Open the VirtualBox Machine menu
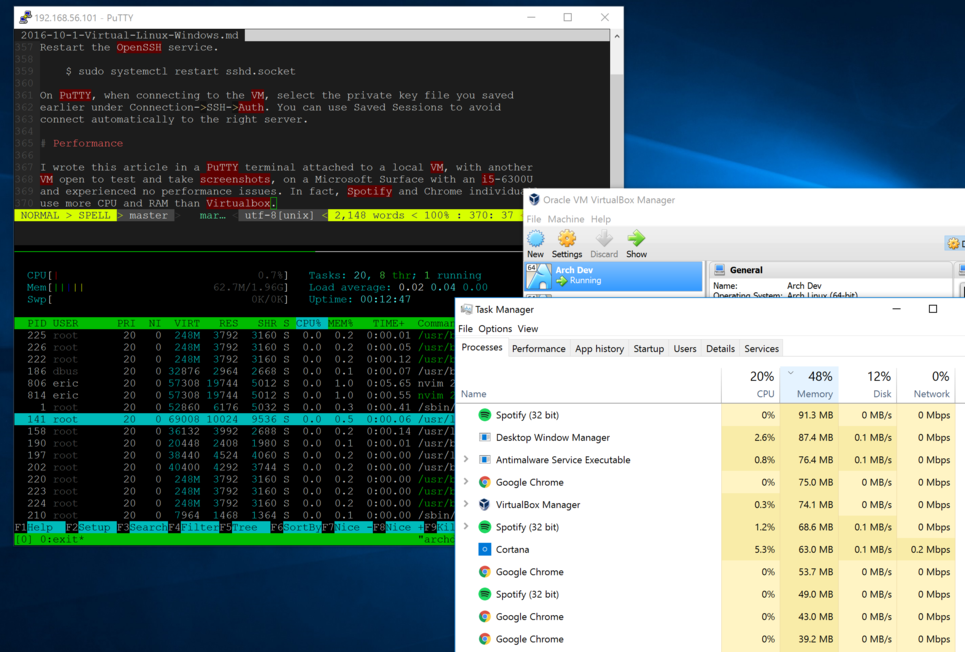Screen dimensions: 965x652 tap(566, 219)
